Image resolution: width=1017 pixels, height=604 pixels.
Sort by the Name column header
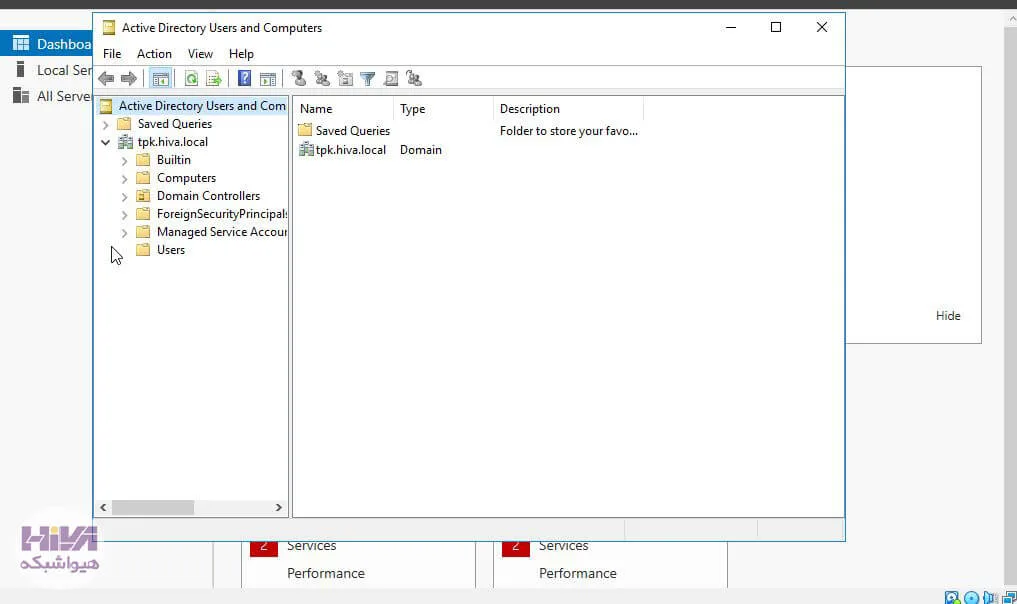[x=343, y=109]
